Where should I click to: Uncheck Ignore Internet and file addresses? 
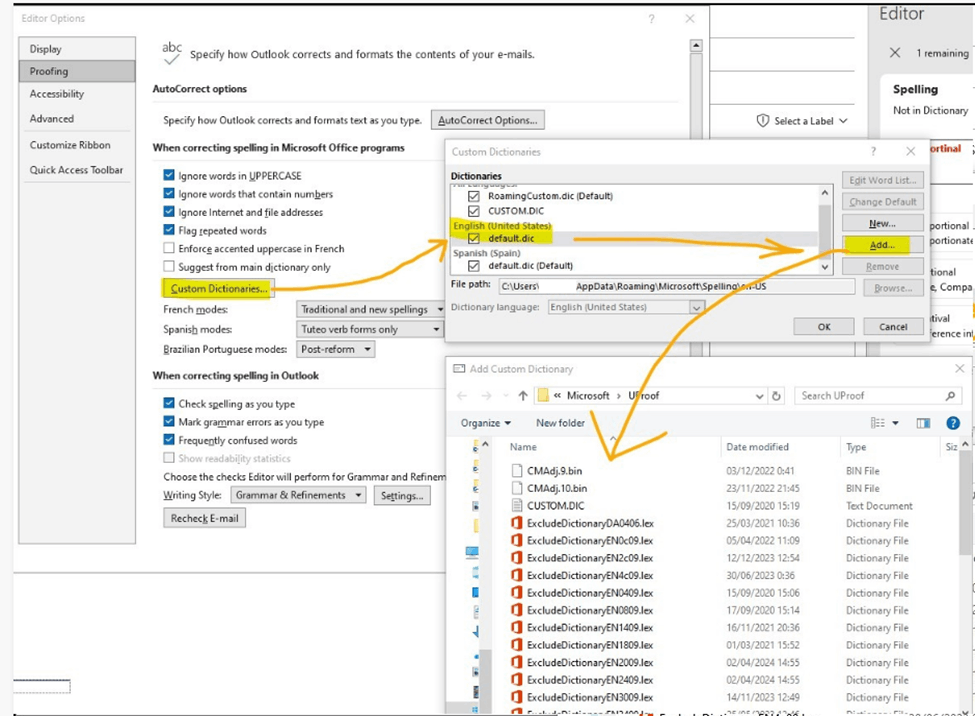pyautogui.click(x=169, y=212)
